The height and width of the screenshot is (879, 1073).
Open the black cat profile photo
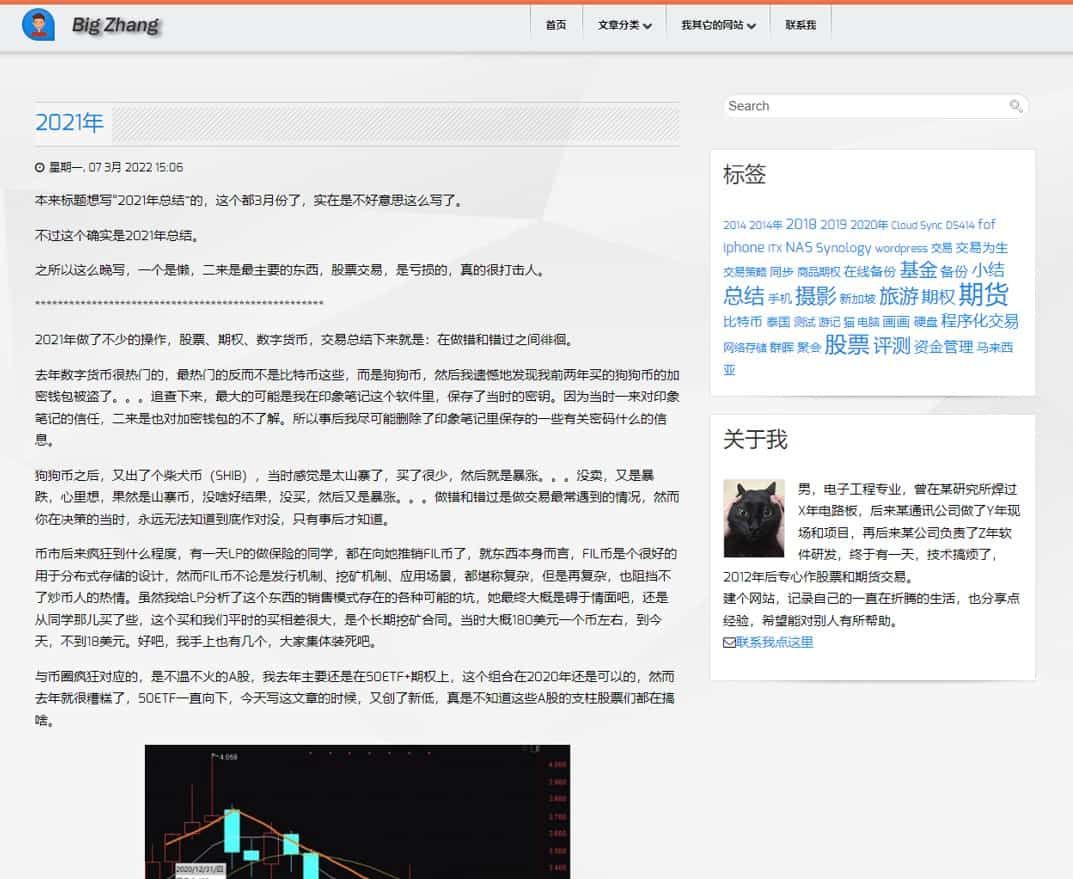pyautogui.click(x=754, y=518)
